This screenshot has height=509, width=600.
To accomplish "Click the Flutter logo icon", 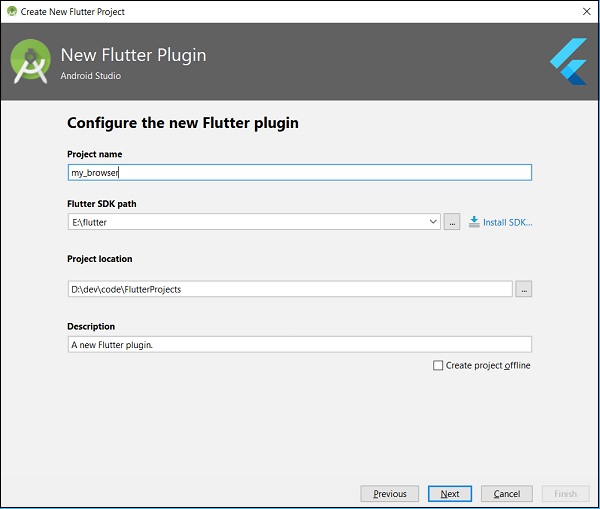I will point(569,60).
